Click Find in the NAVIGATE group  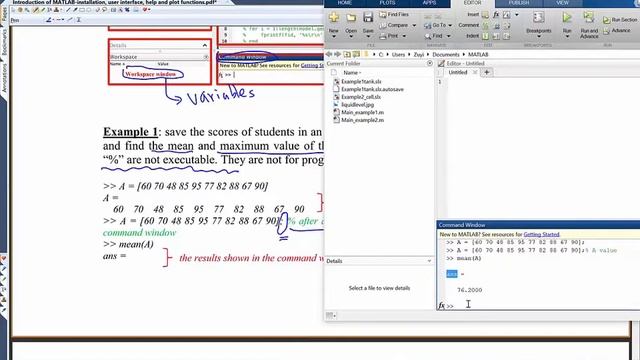point(433,36)
